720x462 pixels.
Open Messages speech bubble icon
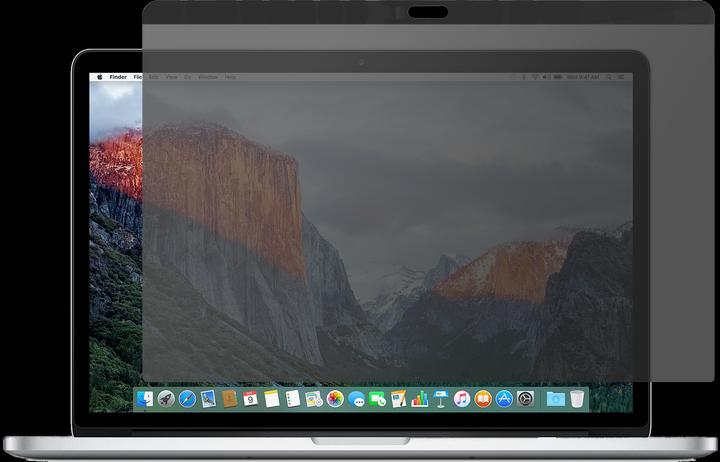[356, 399]
